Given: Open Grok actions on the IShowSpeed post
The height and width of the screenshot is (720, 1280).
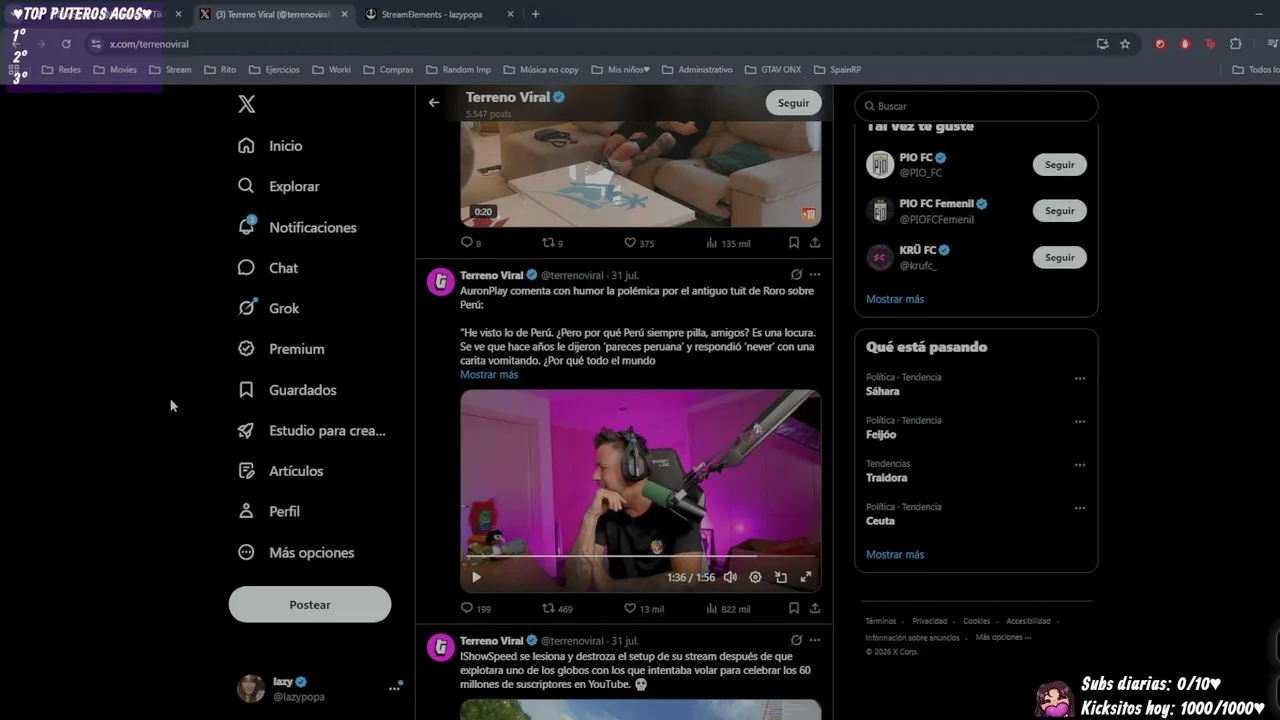Looking at the screenshot, I should pyautogui.click(x=796, y=640).
